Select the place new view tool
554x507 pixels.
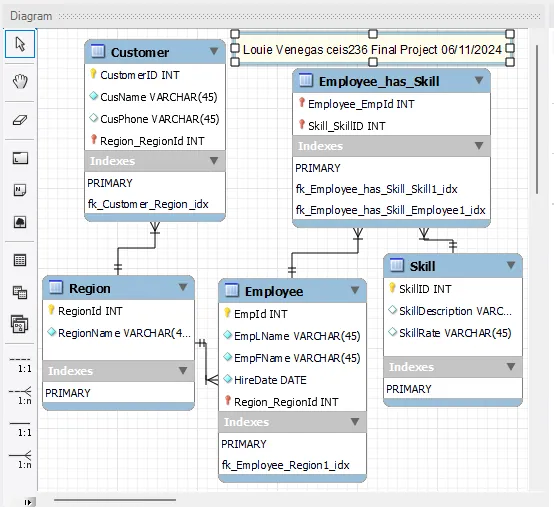tap(20, 293)
